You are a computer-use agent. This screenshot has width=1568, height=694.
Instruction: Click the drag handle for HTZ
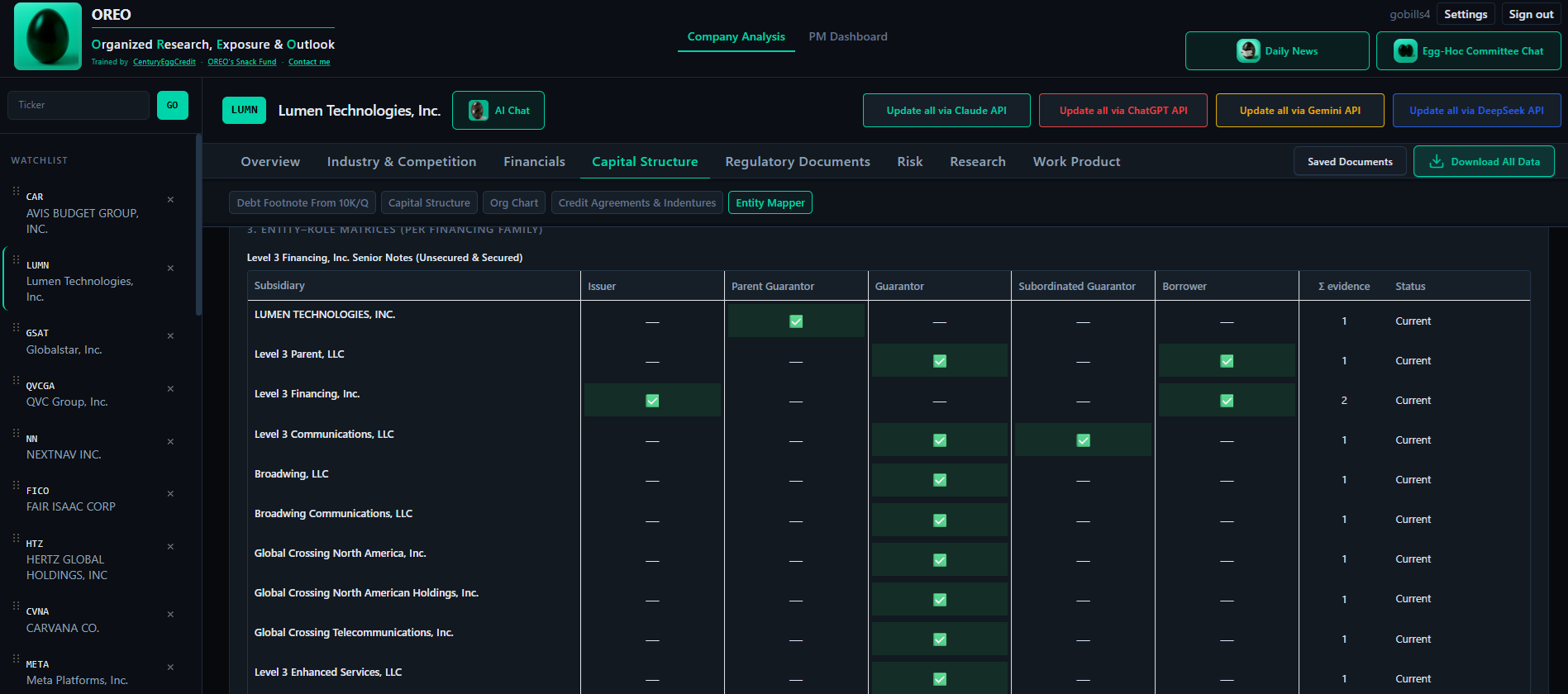coord(16,538)
